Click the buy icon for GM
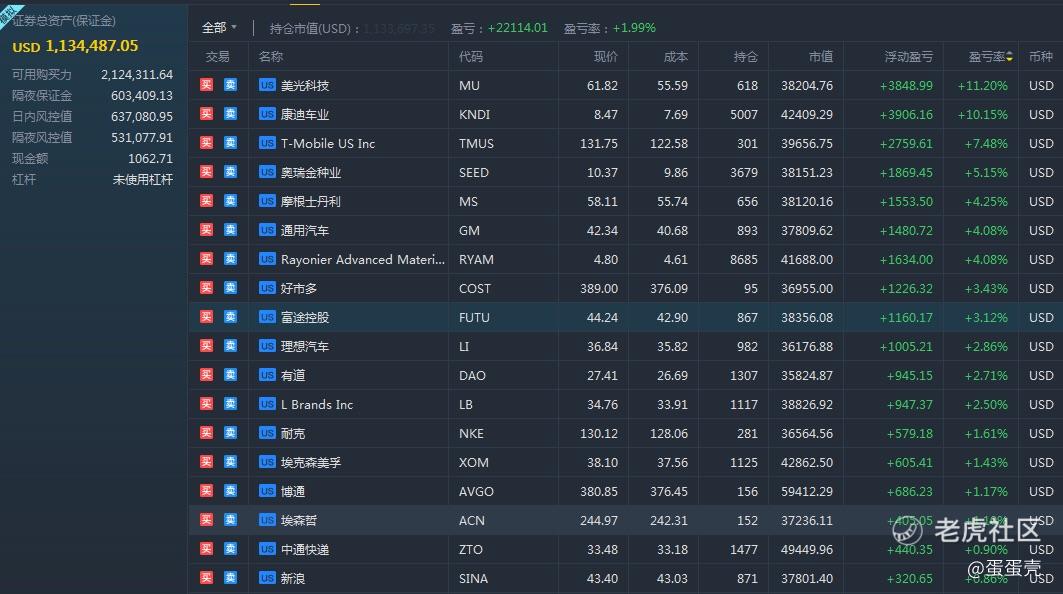 (207, 230)
